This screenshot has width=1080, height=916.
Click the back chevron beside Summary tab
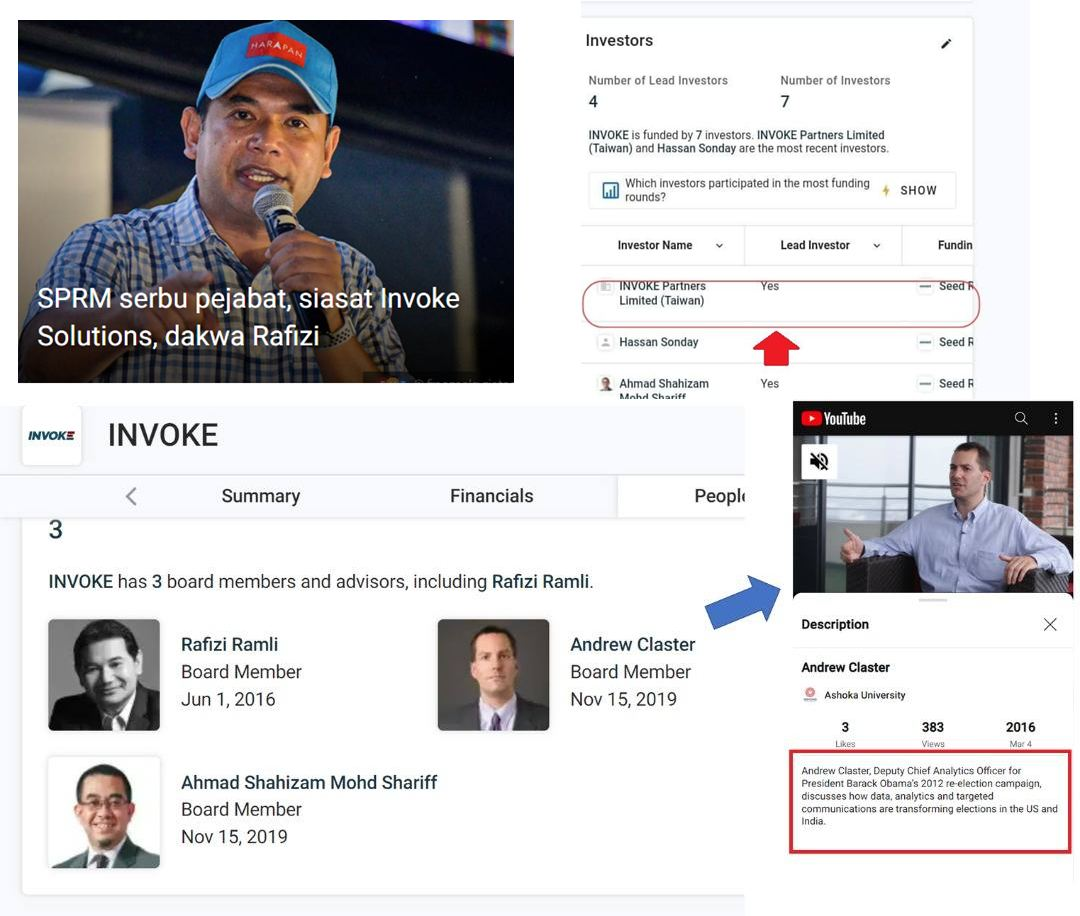(132, 496)
